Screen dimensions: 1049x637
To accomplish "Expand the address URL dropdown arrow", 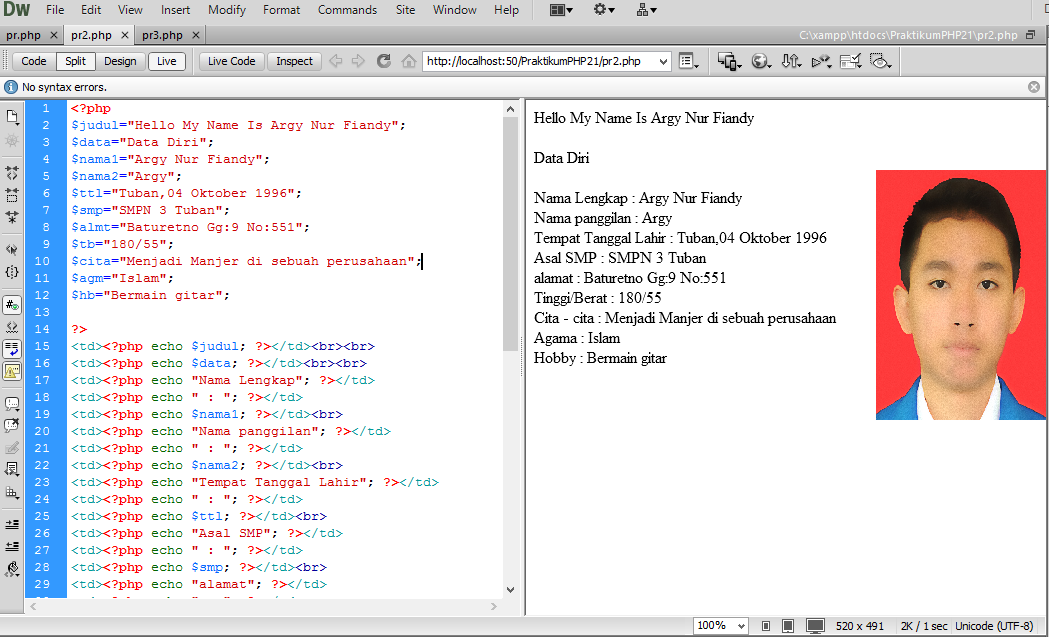I will (x=663, y=62).
